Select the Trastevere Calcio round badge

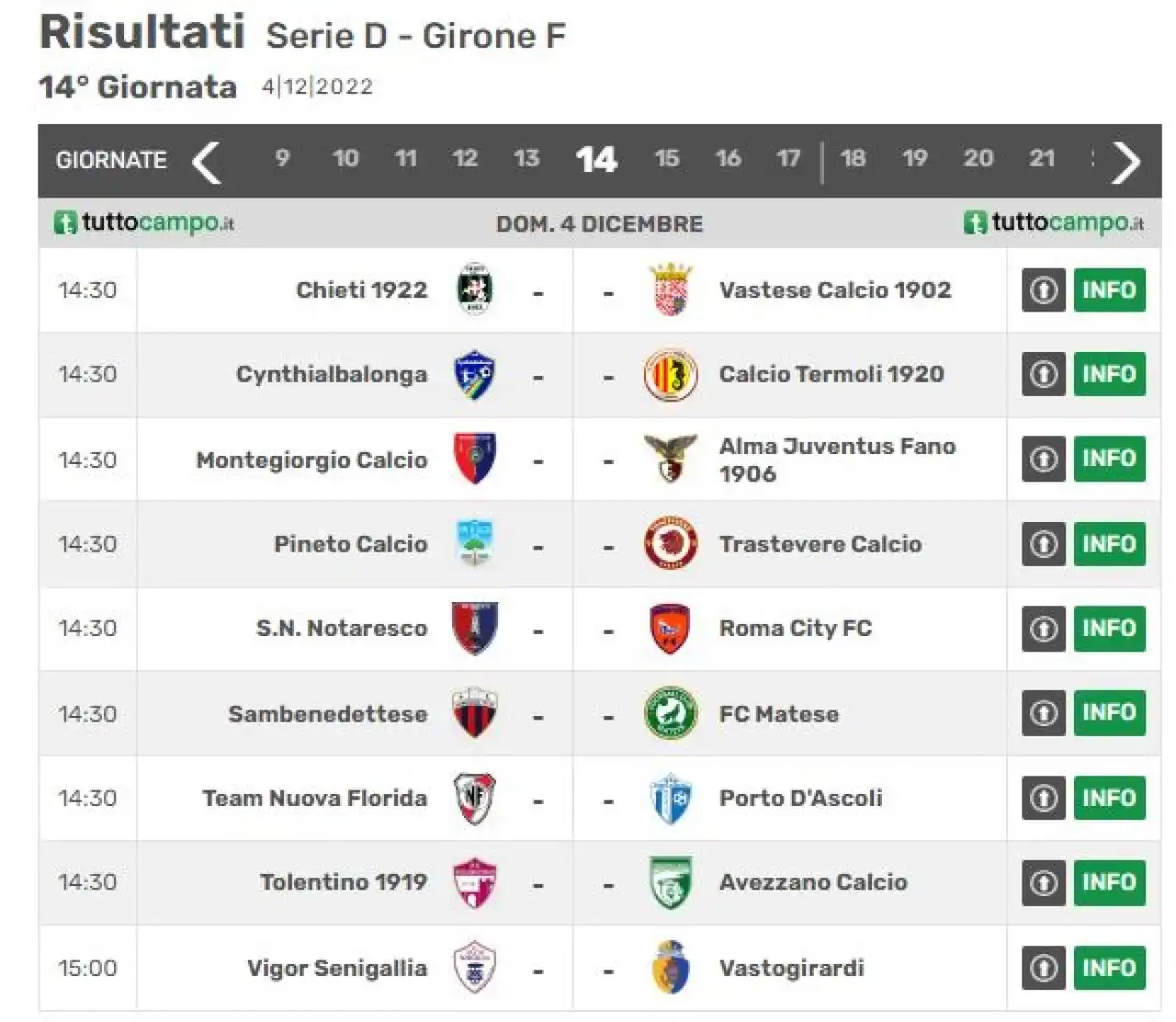671,543
